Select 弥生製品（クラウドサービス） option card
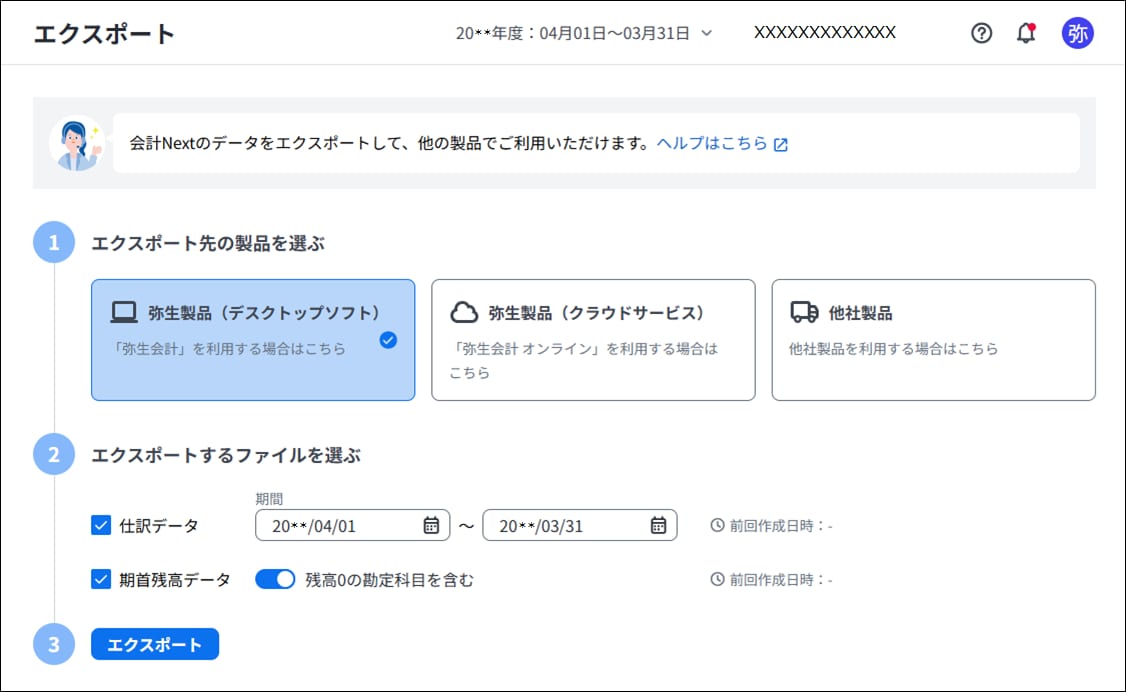This screenshot has width=1126, height=692. [593, 340]
